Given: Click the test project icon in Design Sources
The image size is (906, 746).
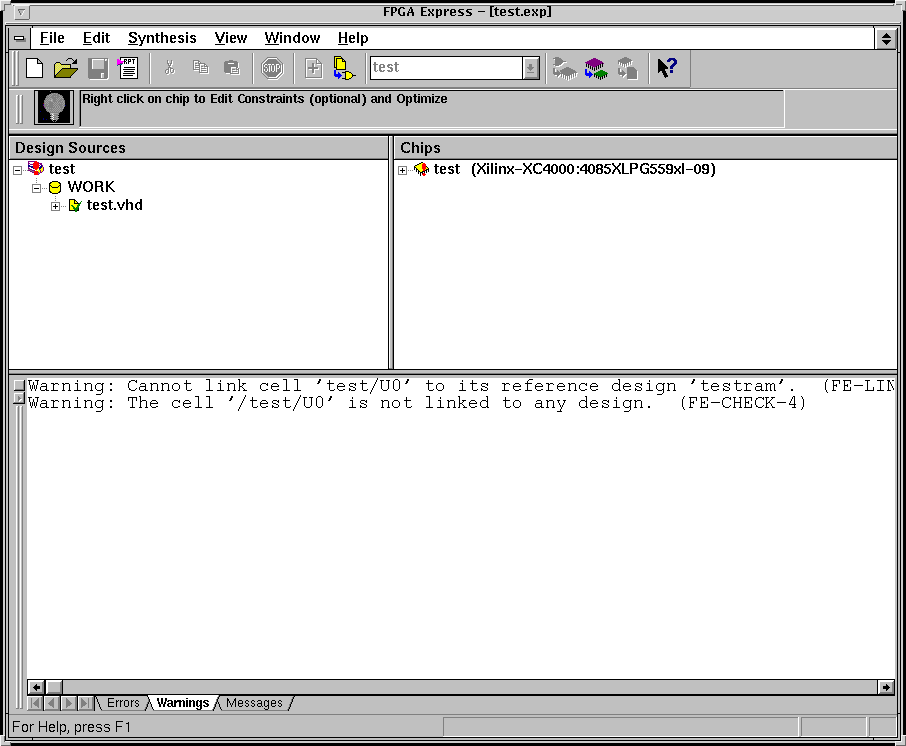Looking at the screenshot, I should click(36, 169).
